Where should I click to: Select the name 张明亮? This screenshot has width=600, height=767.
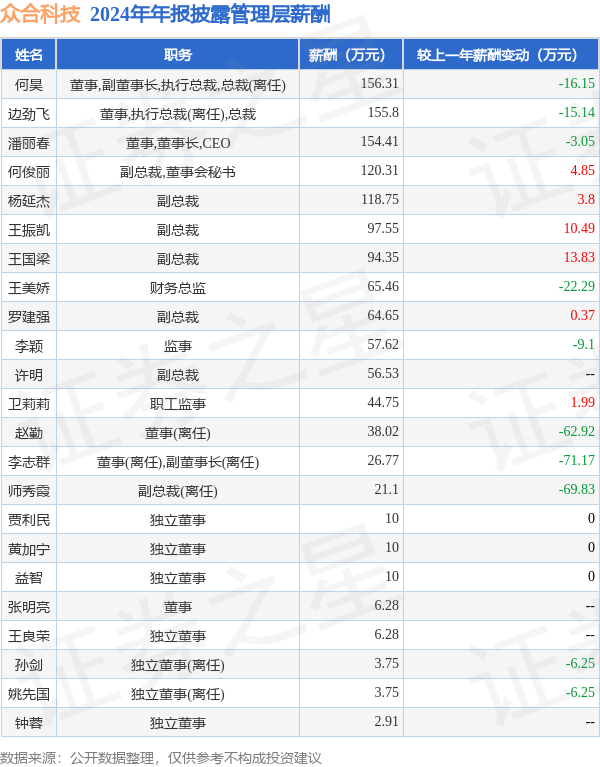coord(29,607)
